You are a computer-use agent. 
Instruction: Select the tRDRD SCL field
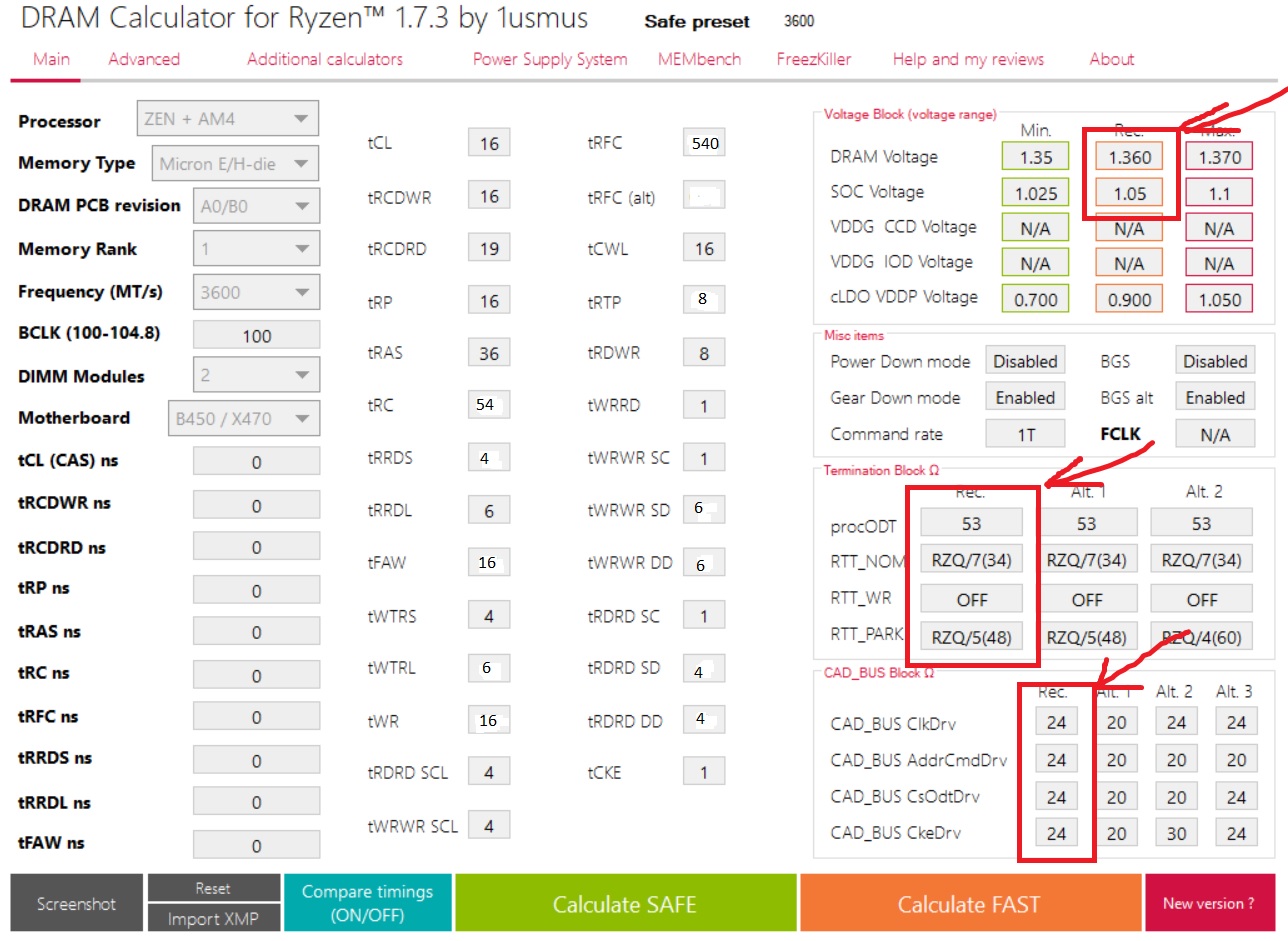(x=489, y=772)
